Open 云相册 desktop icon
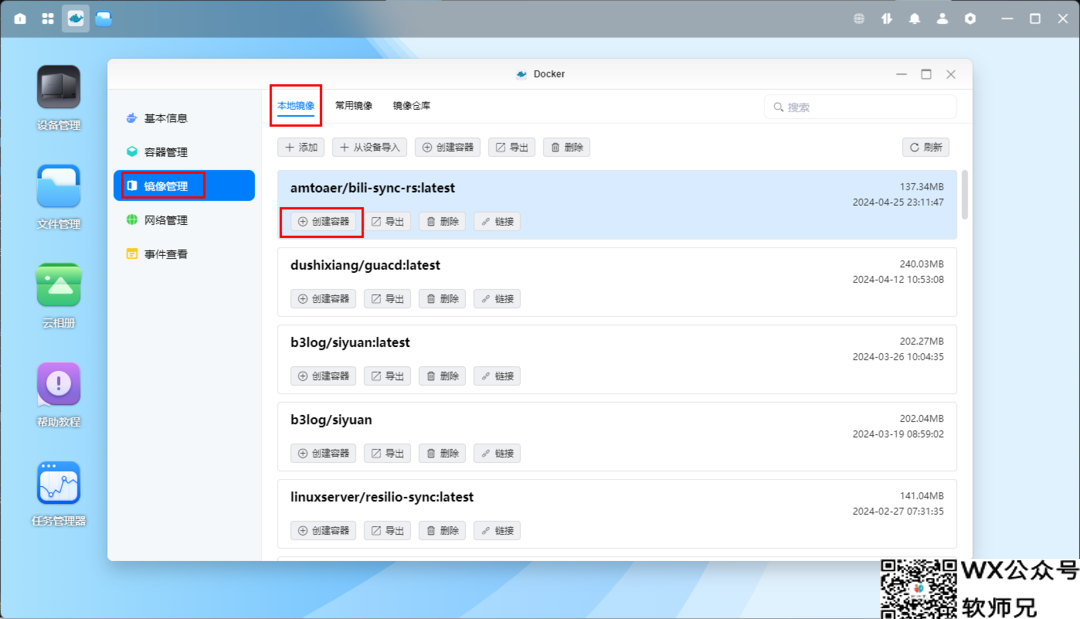 coord(59,296)
